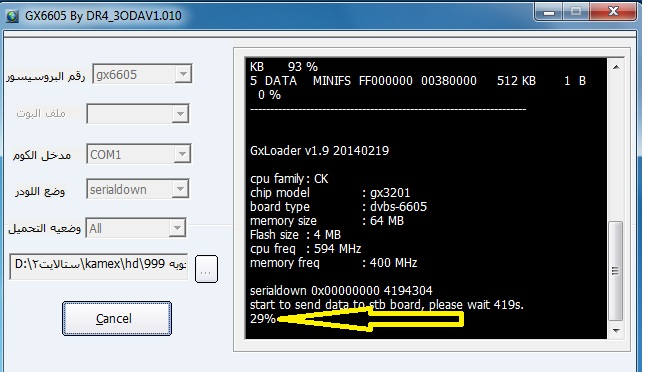Click the log scrollbar up arrow
The height and width of the screenshot is (372, 645).
tap(616, 67)
